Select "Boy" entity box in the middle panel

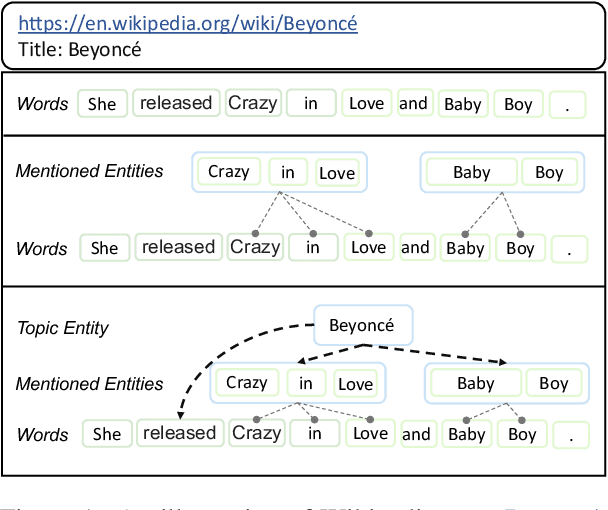(549, 172)
